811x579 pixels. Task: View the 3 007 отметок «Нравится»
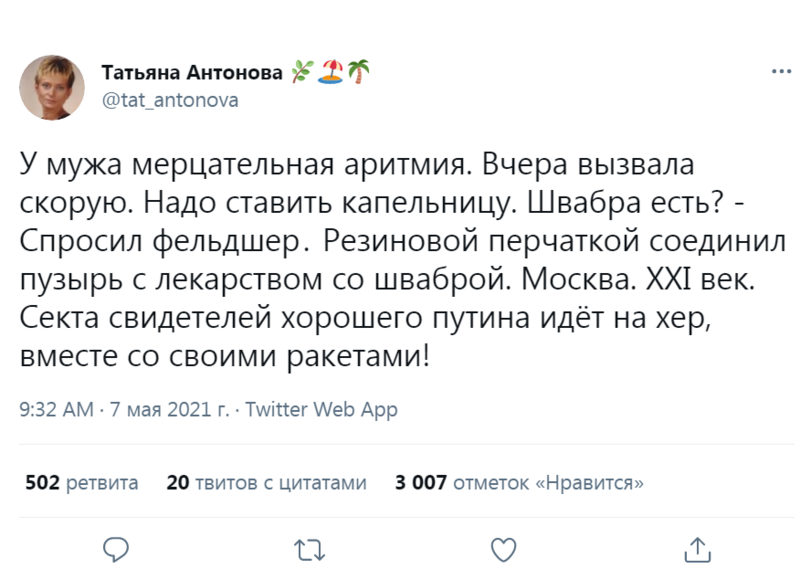click(520, 483)
